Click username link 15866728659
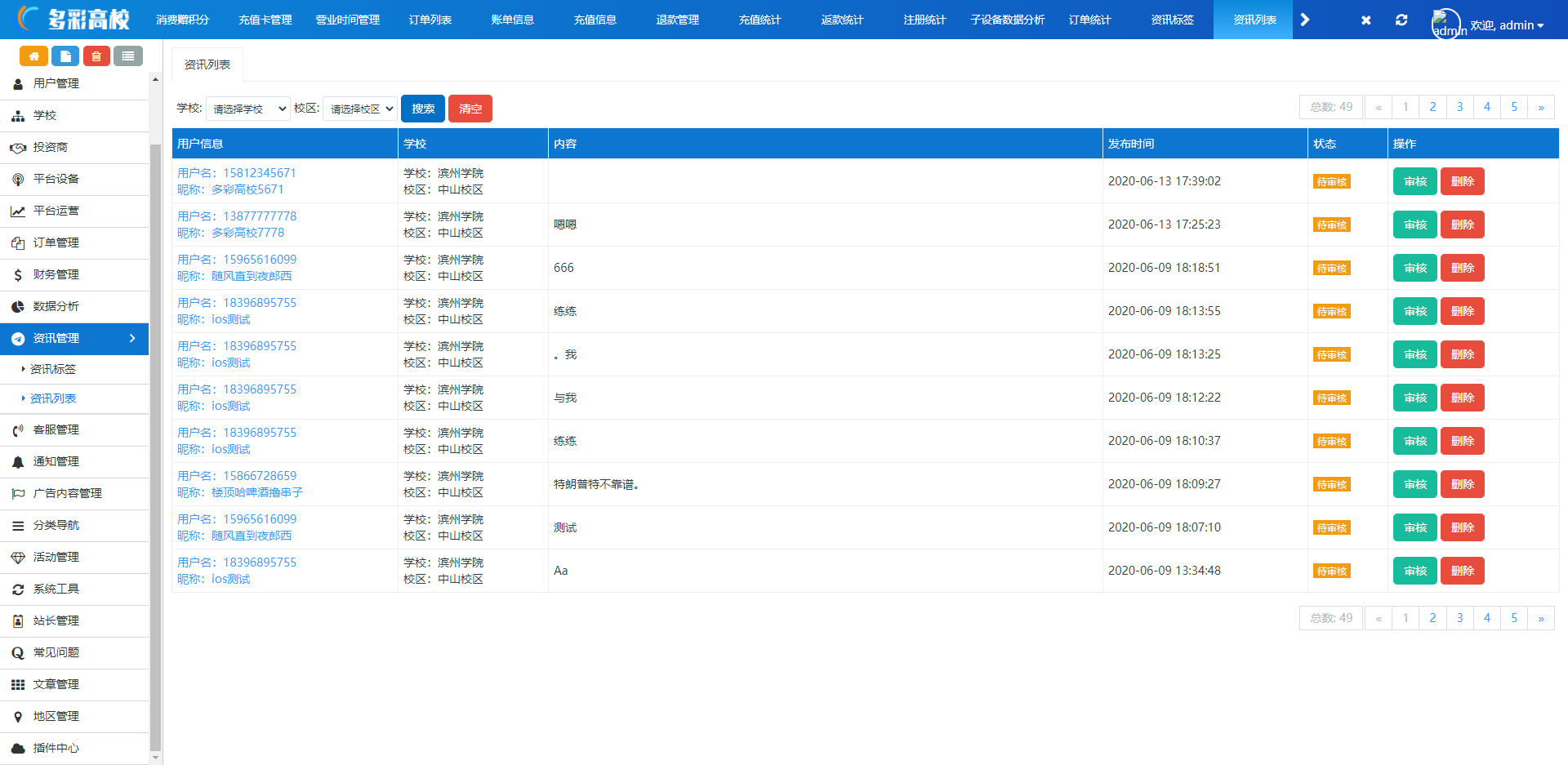The image size is (1568, 765). [260, 476]
